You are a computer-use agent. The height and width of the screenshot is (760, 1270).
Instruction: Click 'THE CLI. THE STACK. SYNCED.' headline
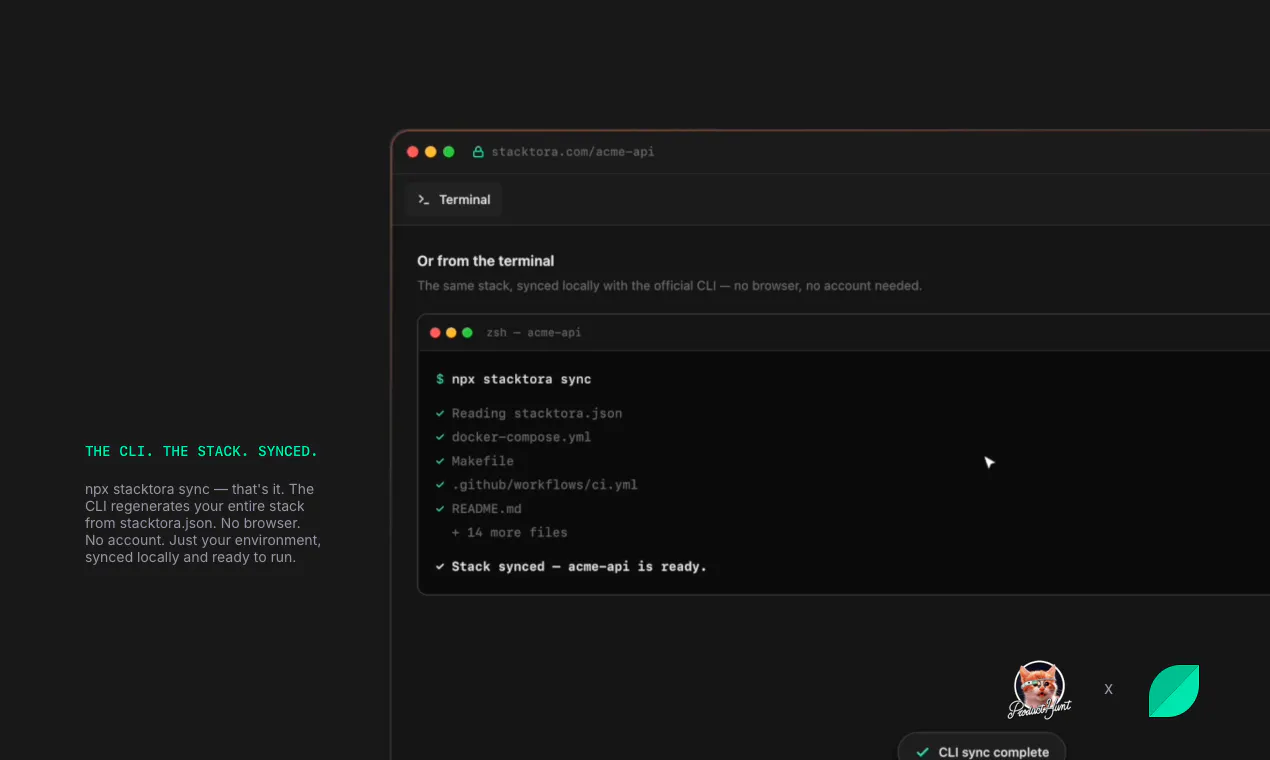[x=201, y=452]
